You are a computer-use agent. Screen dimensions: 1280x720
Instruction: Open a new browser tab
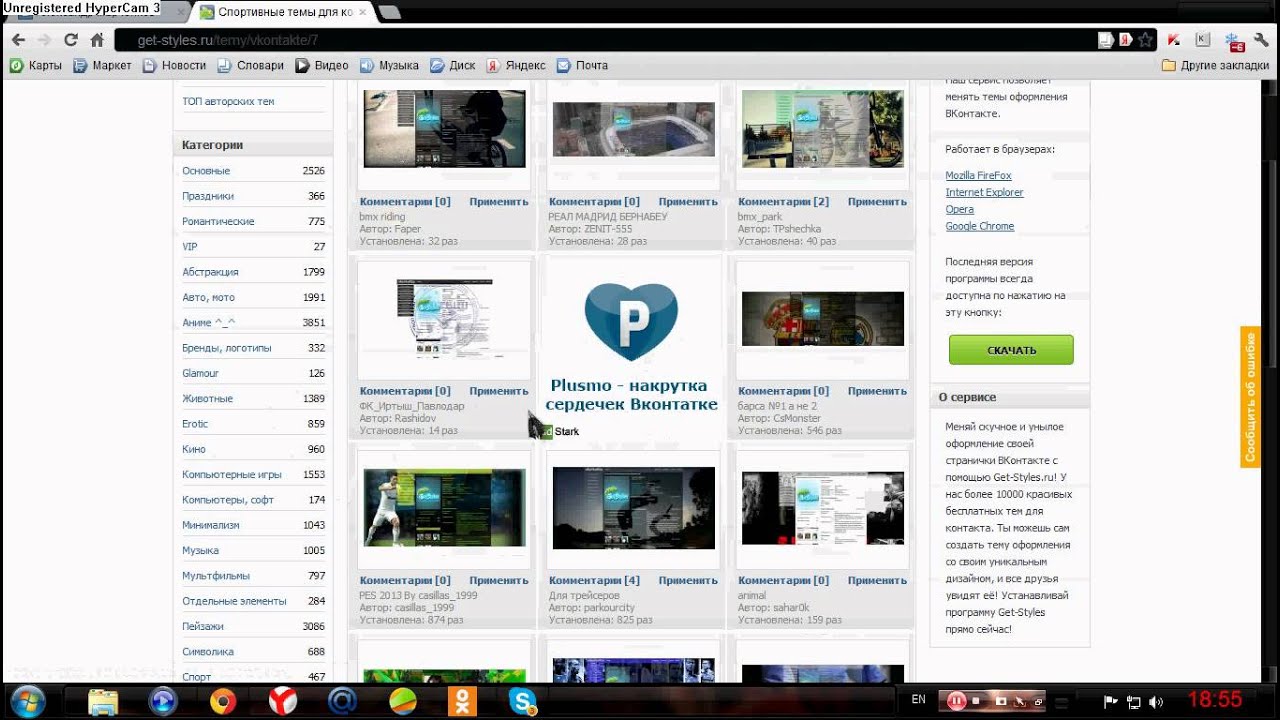coord(390,12)
